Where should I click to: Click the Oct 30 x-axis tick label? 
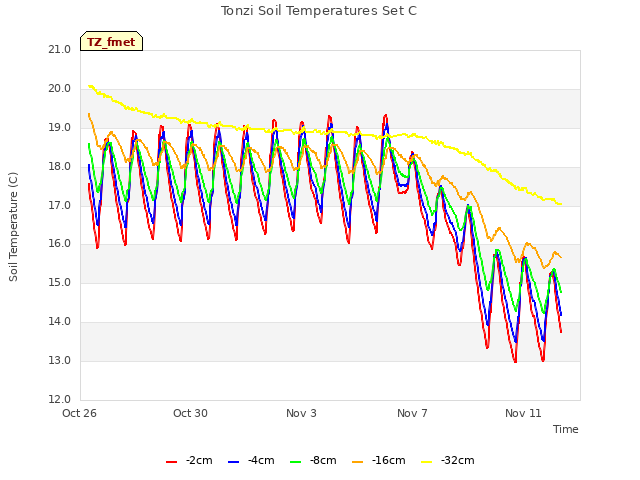click(190, 413)
